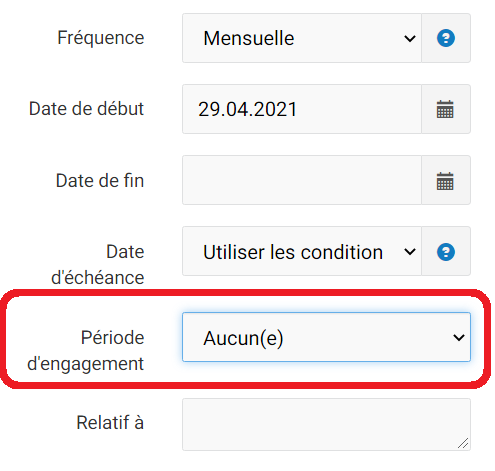Viewport: 495px width, 471px height.
Task: Click the chevron arrow of Date d'échéance select
Action: tap(410, 252)
